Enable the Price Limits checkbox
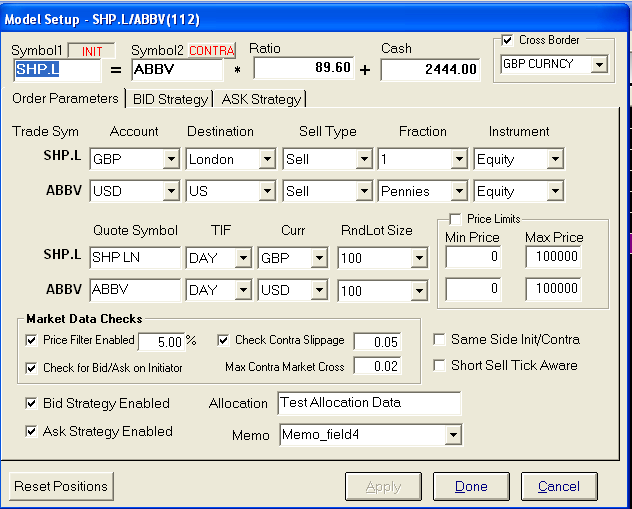The height and width of the screenshot is (509, 632). [x=455, y=219]
